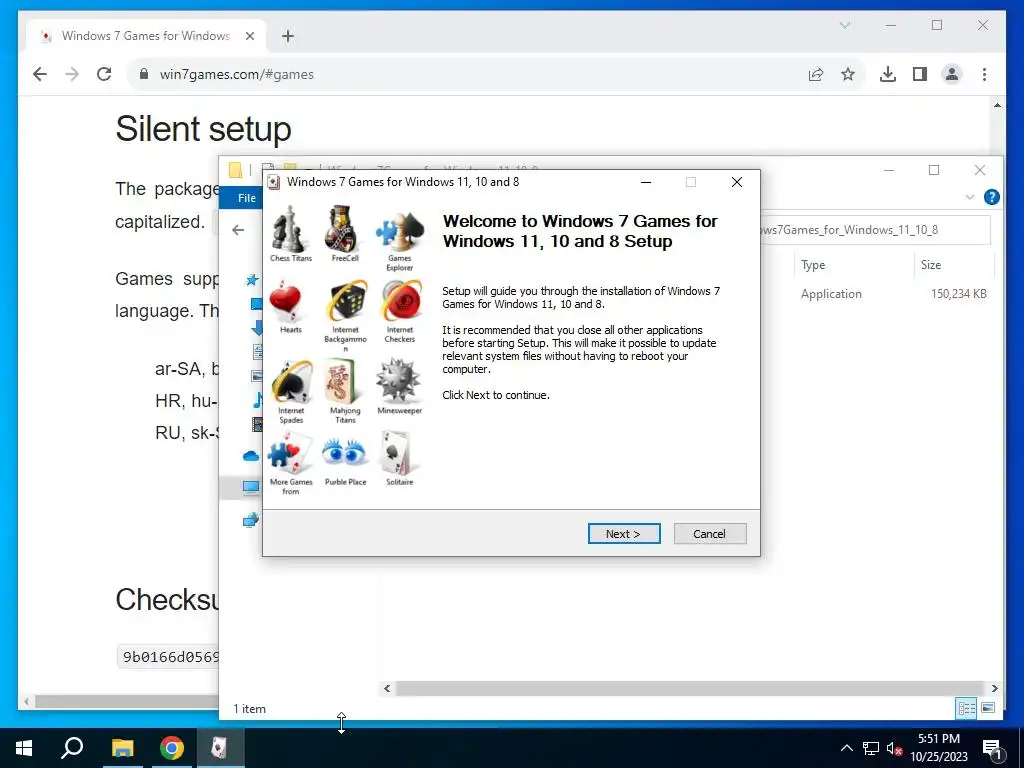Viewport: 1024px width, 768px height.
Task: Click the Mahjong Titans icon
Action: (x=344, y=381)
